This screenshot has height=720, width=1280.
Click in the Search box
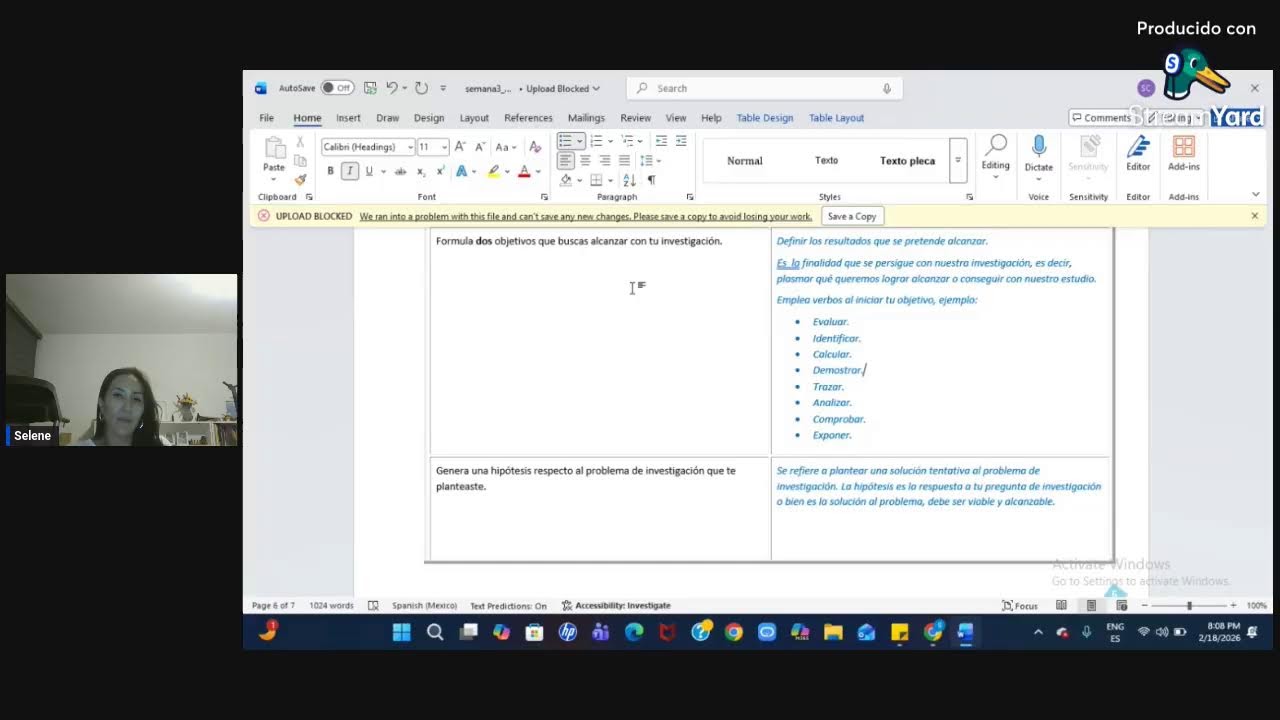pos(765,88)
